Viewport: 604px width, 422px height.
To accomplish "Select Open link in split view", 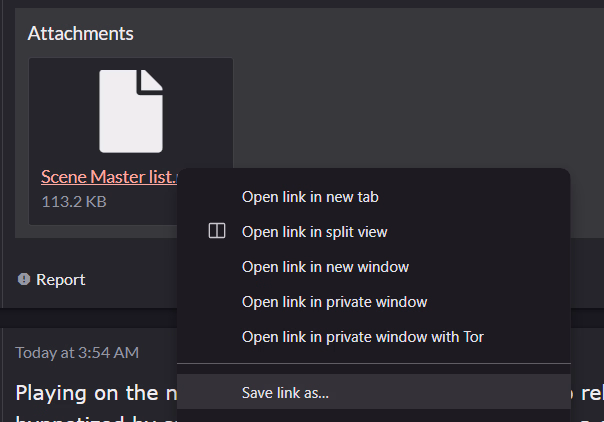I will pyautogui.click(x=314, y=231).
